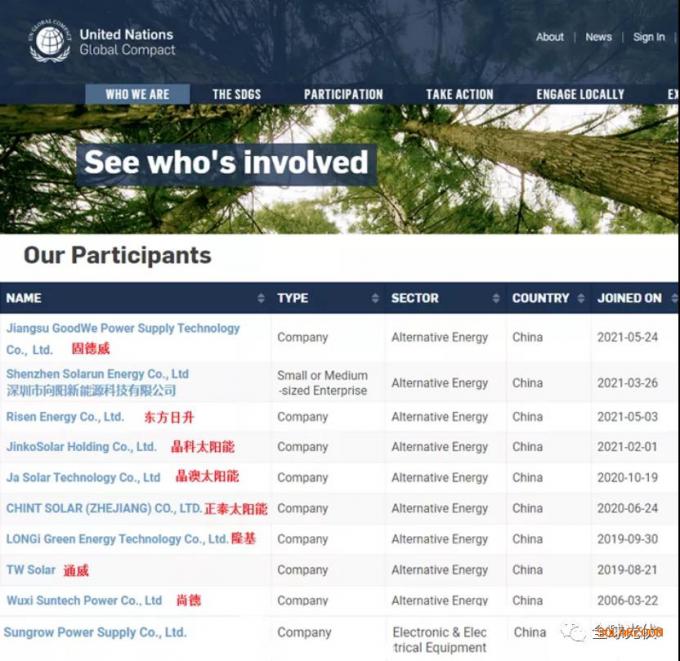Open the WHO WE ARE tab
This screenshot has width=680, height=661.
click(x=137, y=94)
